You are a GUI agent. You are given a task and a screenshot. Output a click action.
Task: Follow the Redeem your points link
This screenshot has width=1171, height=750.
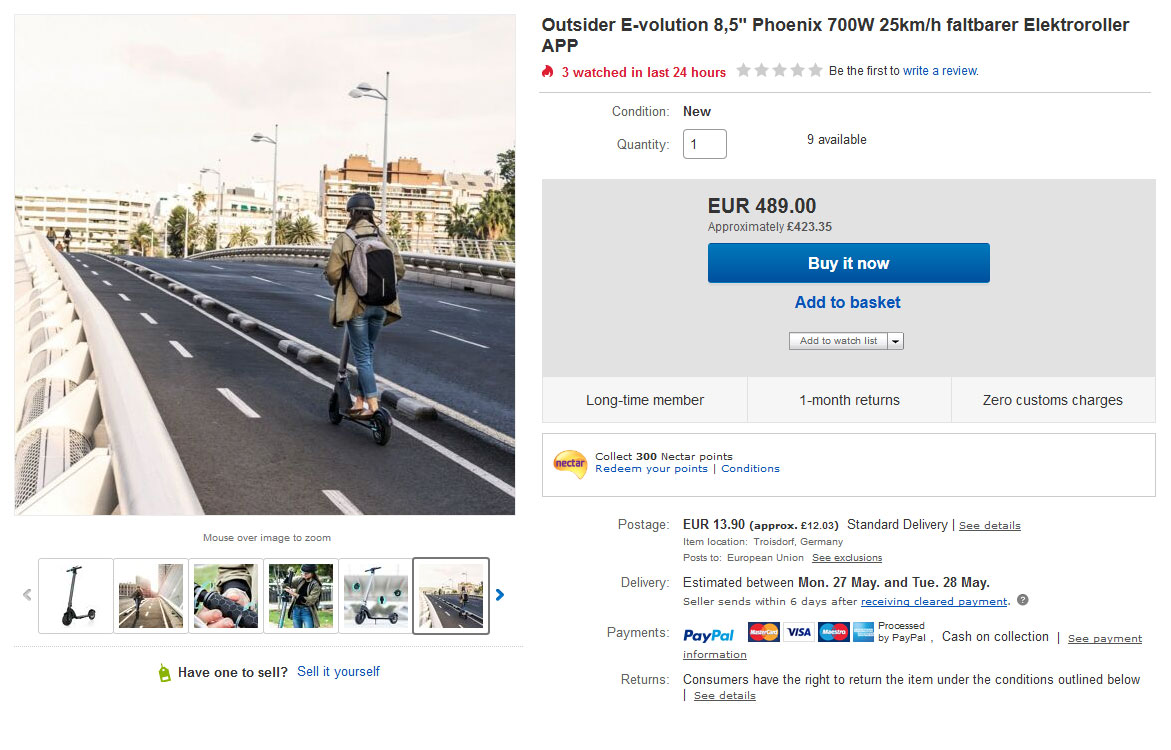[x=651, y=469]
